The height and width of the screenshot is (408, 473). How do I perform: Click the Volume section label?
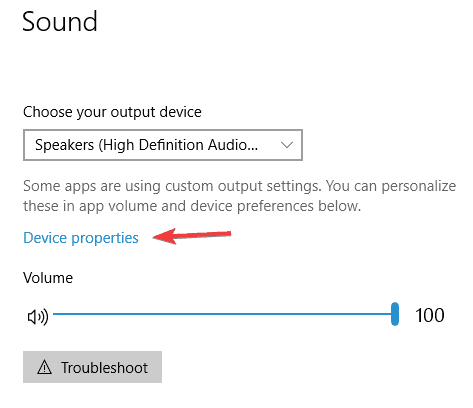coord(48,278)
